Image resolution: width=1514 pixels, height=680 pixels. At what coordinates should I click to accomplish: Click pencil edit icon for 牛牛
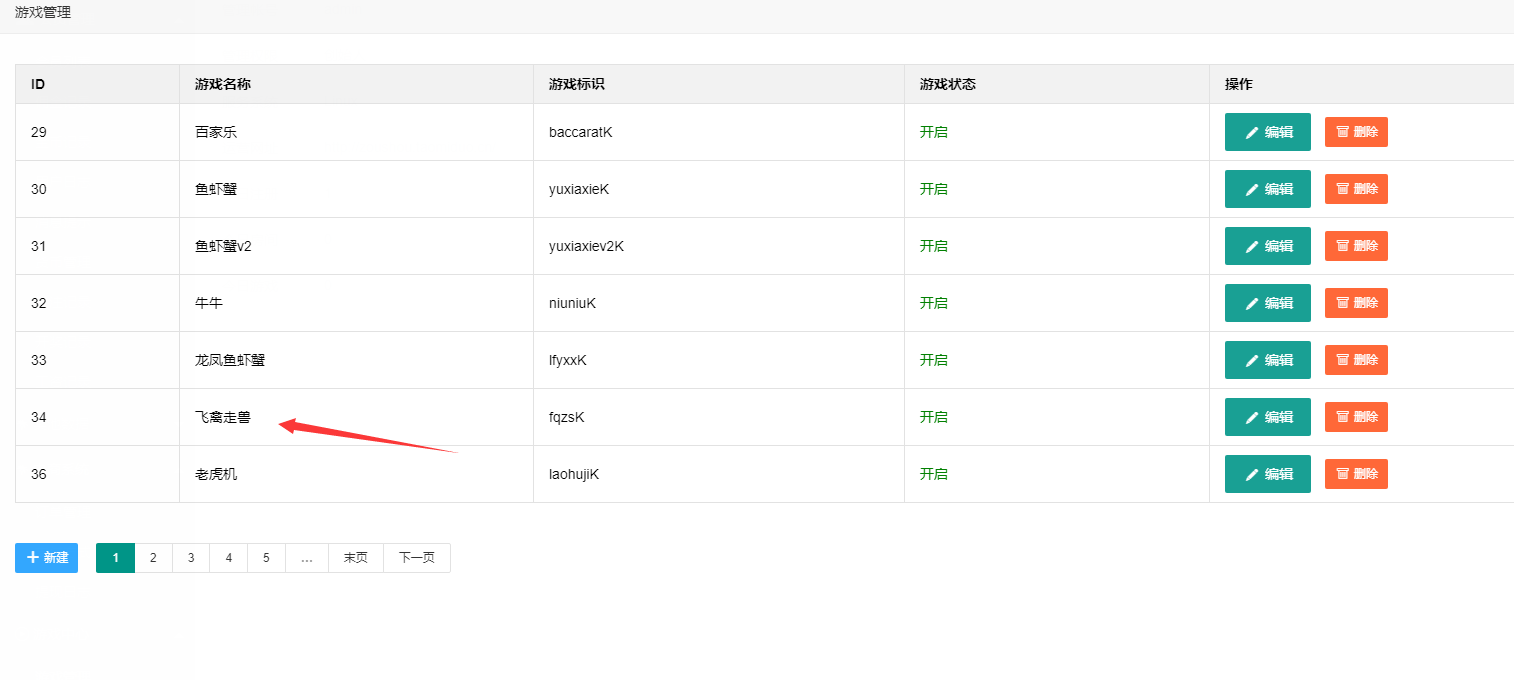click(1252, 303)
